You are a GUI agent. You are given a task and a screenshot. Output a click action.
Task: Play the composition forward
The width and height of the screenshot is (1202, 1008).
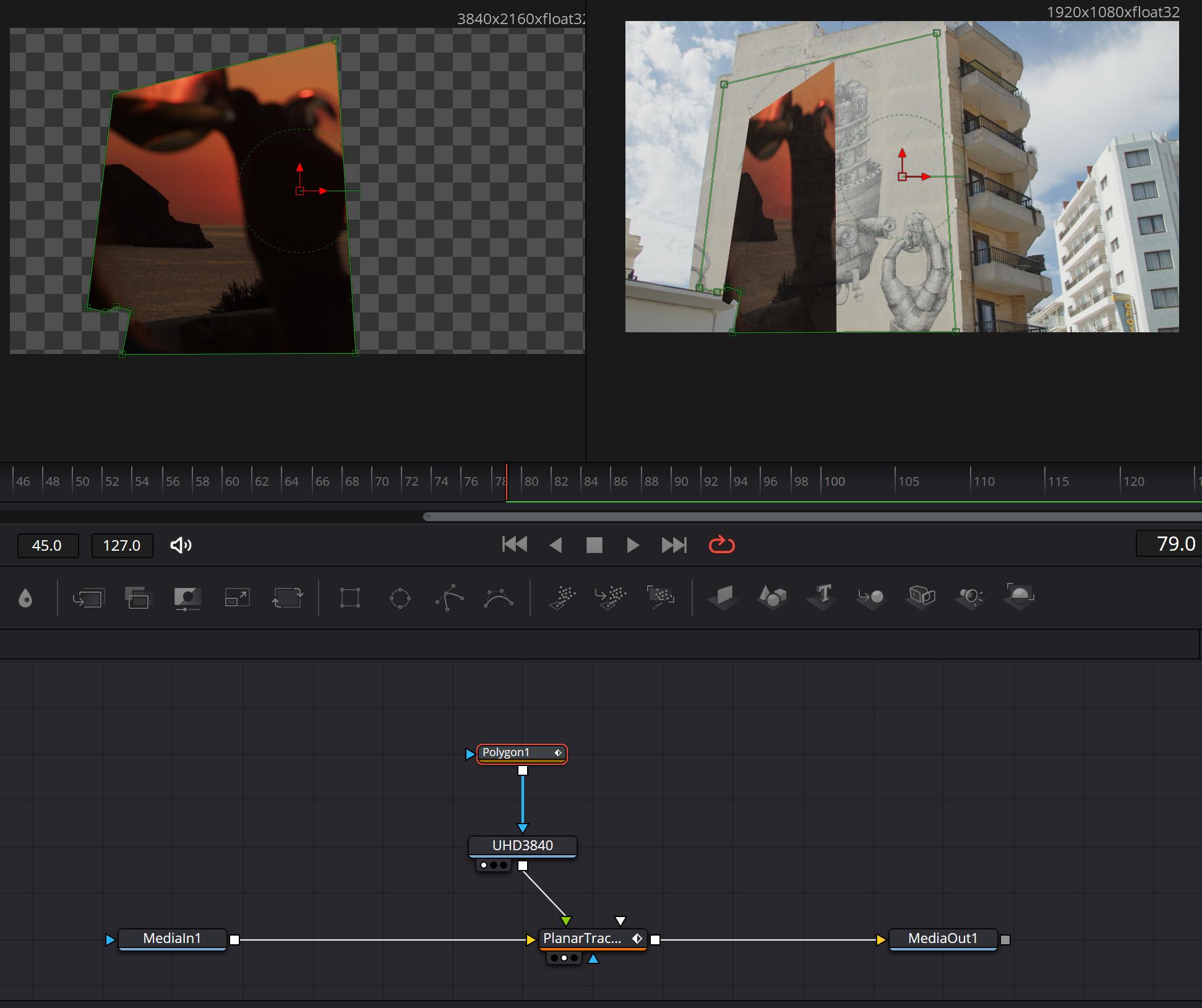click(x=632, y=545)
